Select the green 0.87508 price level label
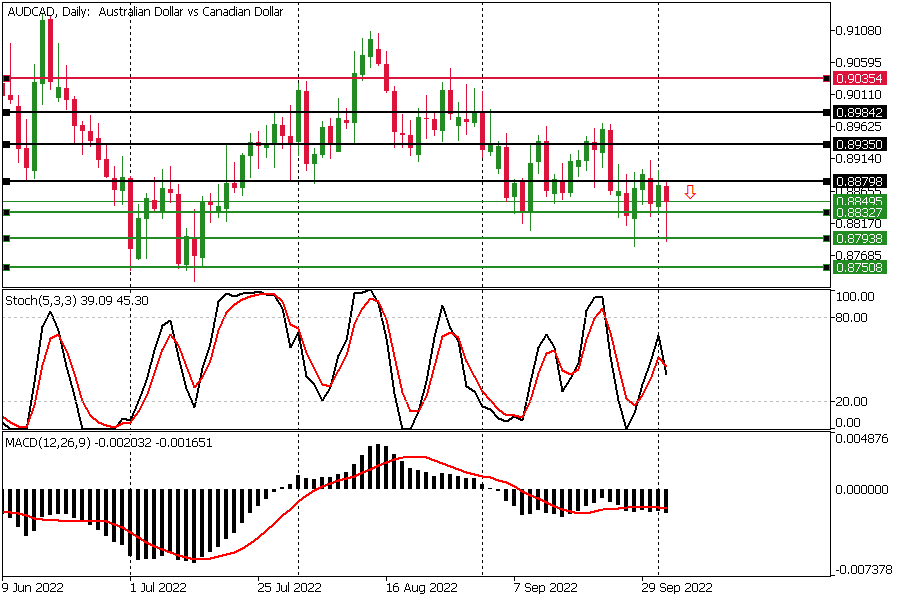 859,268
